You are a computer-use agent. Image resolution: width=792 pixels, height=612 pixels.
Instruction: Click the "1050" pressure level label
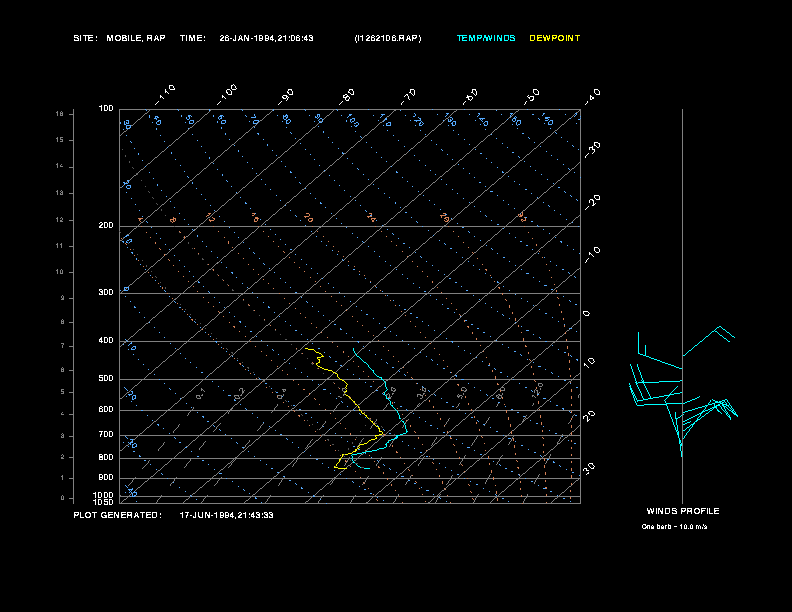coord(104,502)
